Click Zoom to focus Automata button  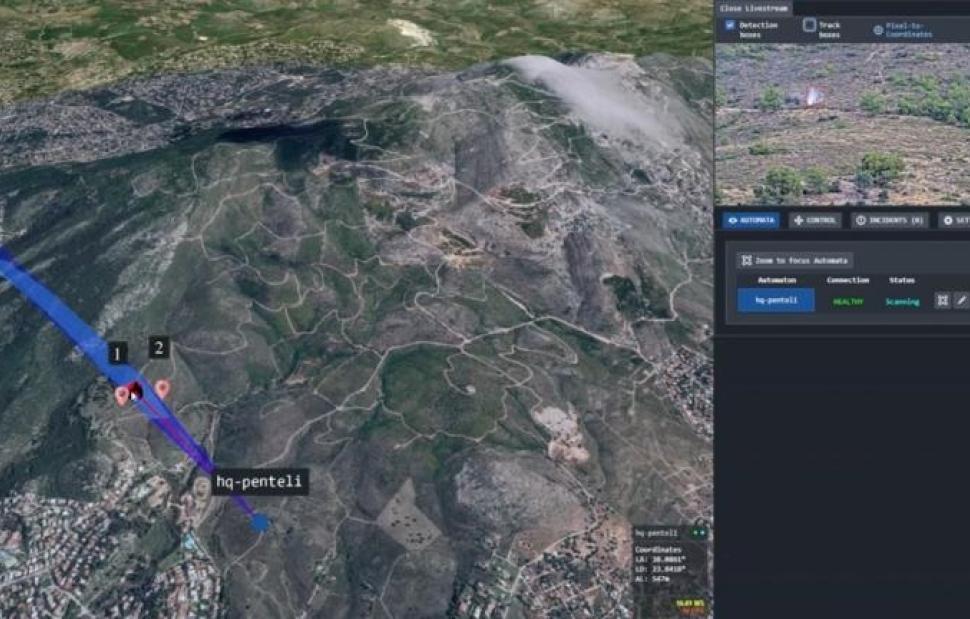tap(795, 260)
